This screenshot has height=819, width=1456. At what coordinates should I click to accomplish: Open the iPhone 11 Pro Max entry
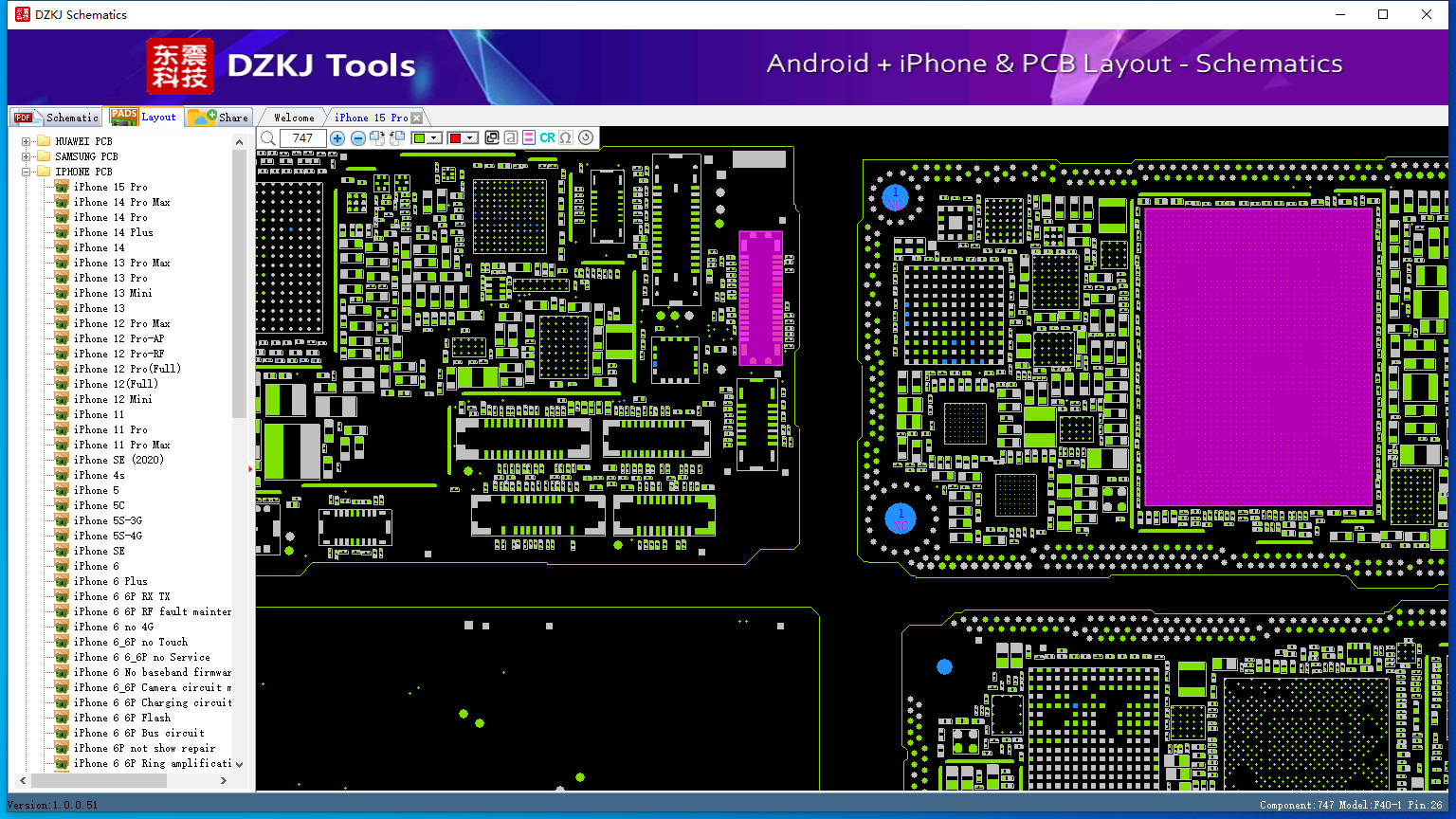(122, 445)
